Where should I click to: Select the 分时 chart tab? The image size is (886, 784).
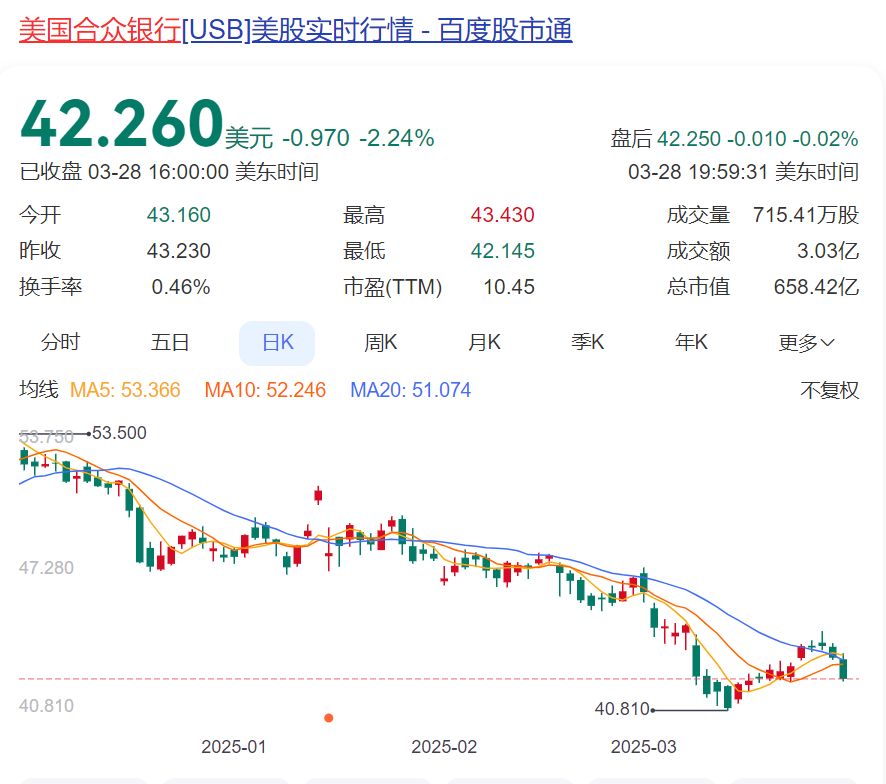[x=60, y=343]
